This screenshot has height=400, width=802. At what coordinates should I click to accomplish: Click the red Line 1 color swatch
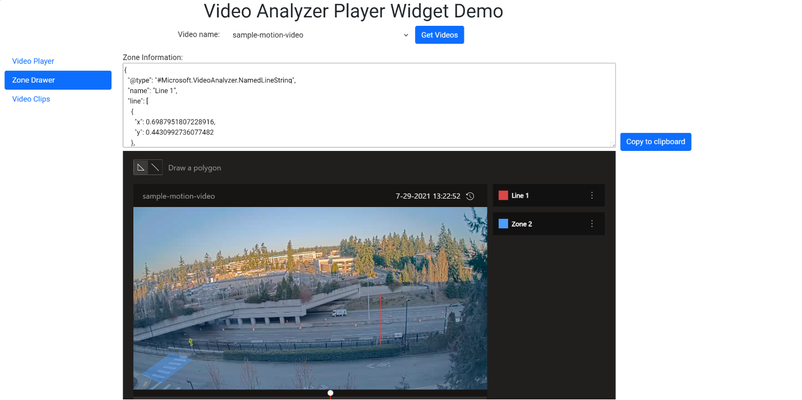(x=503, y=195)
